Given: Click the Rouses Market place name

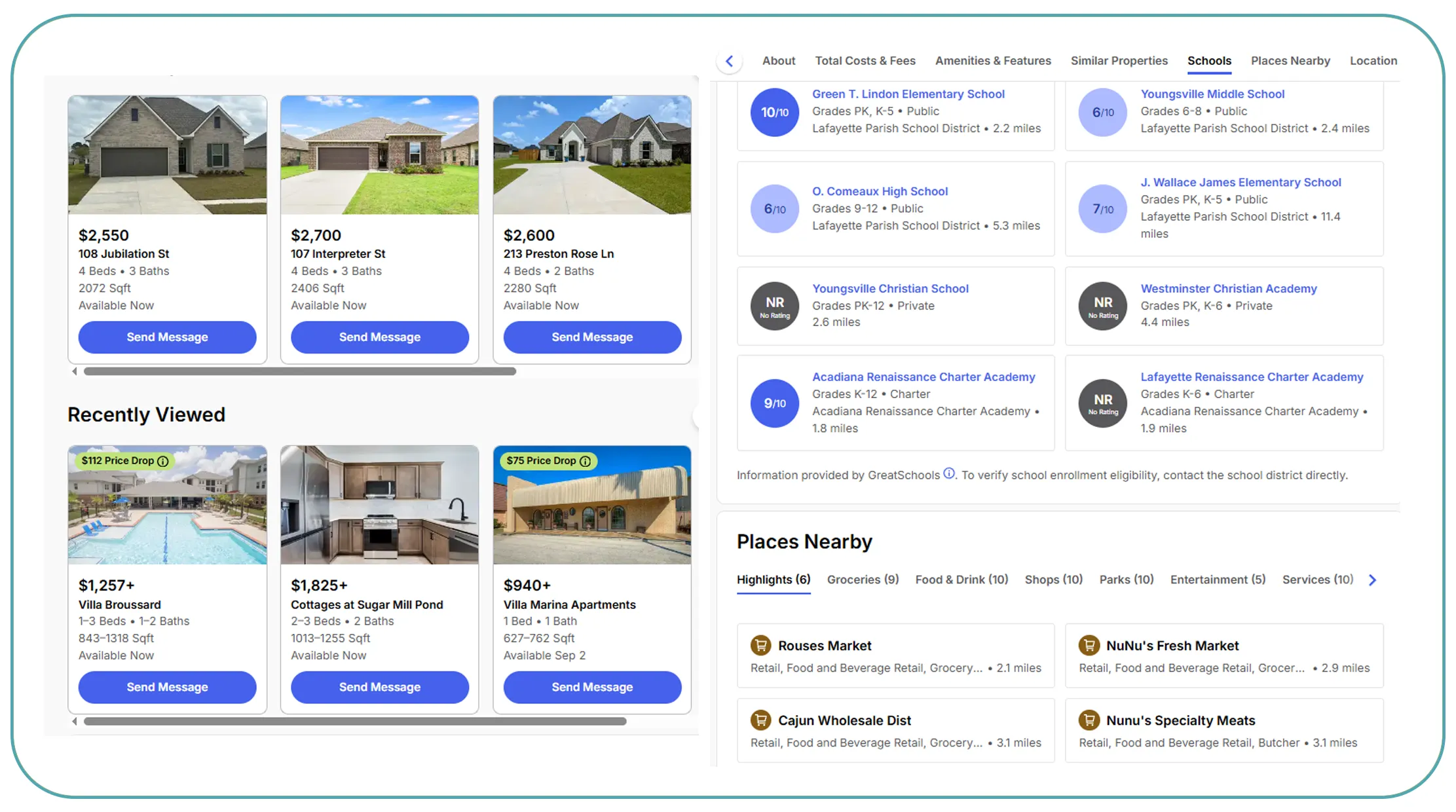Looking at the screenshot, I should pos(825,646).
